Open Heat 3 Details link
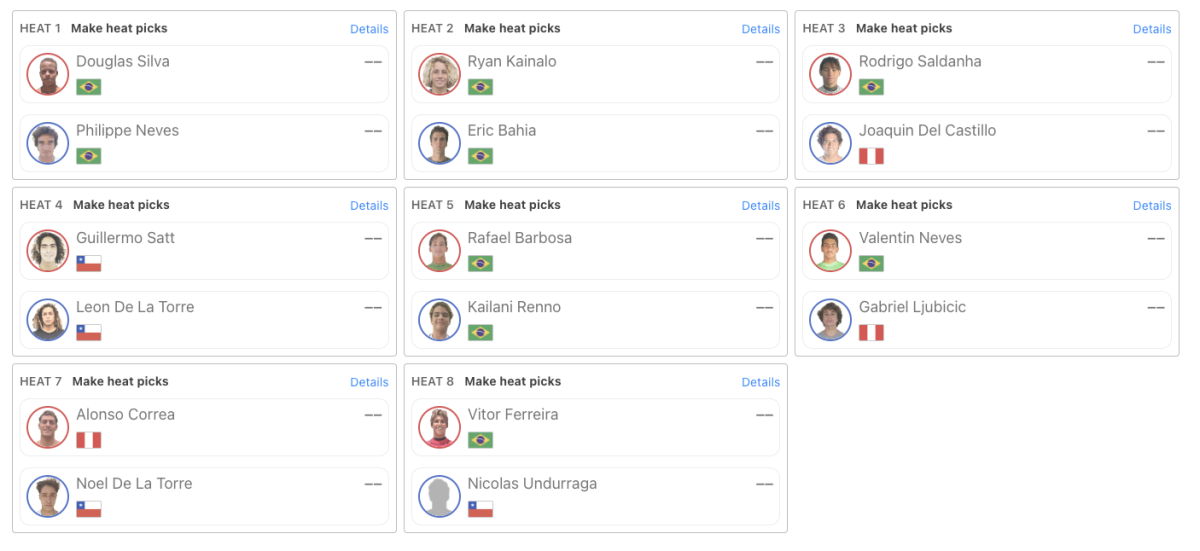The width and height of the screenshot is (1200, 551). 1151,29
